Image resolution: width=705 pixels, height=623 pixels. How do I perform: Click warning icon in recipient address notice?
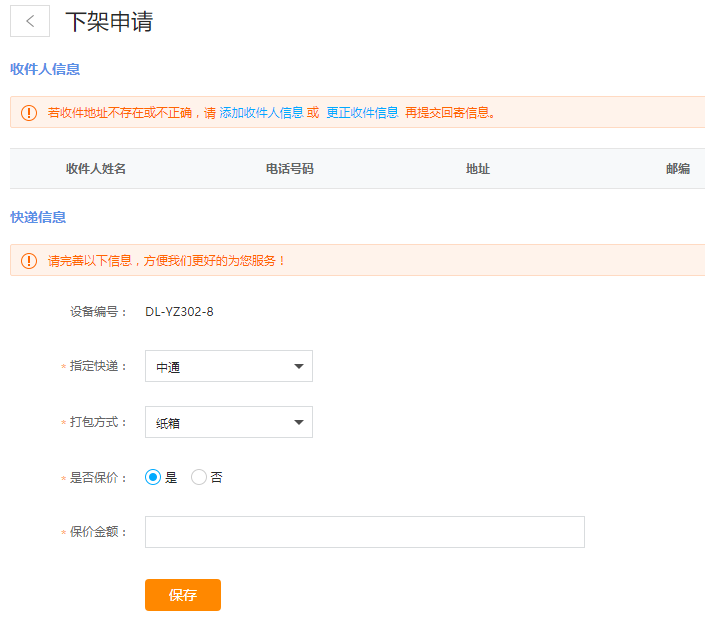pos(29,112)
